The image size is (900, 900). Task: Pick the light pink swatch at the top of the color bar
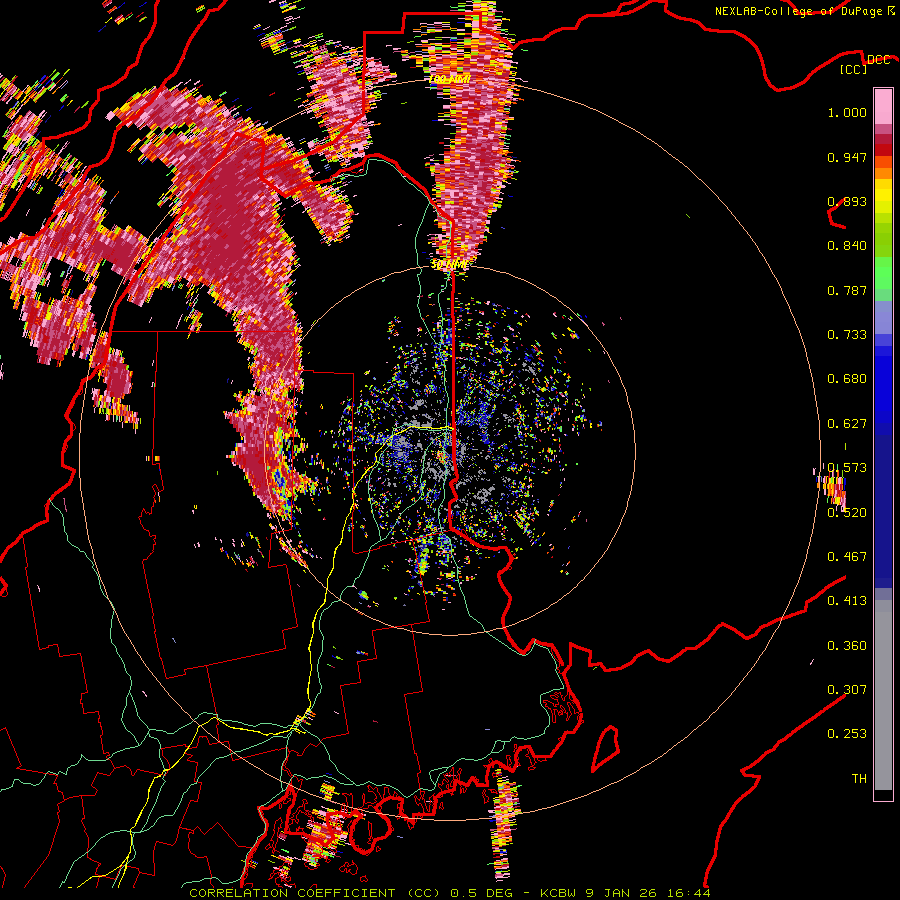click(x=883, y=106)
